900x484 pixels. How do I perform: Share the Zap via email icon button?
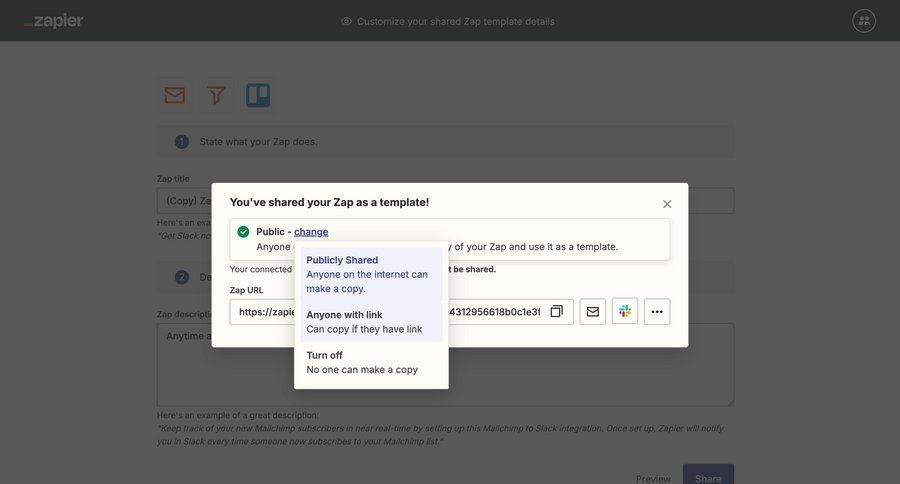[592, 311]
